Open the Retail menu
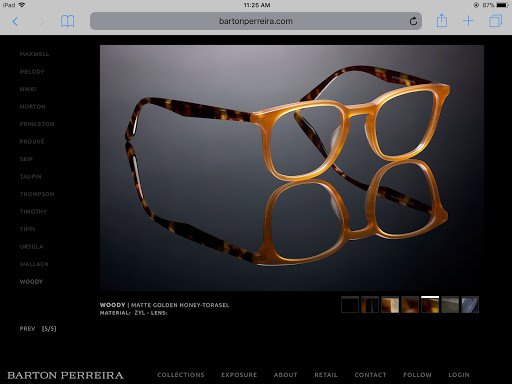The width and height of the screenshot is (512, 384). click(x=326, y=375)
